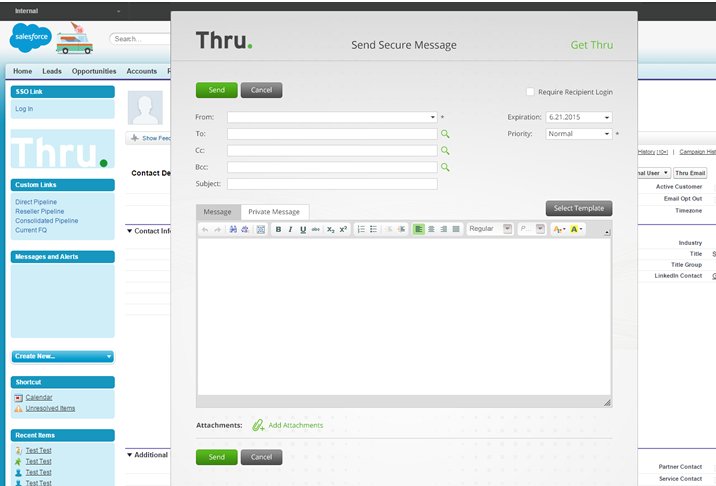Switch to the Message tab
The width and height of the screenshot is (716, 486).
point(217,212)
